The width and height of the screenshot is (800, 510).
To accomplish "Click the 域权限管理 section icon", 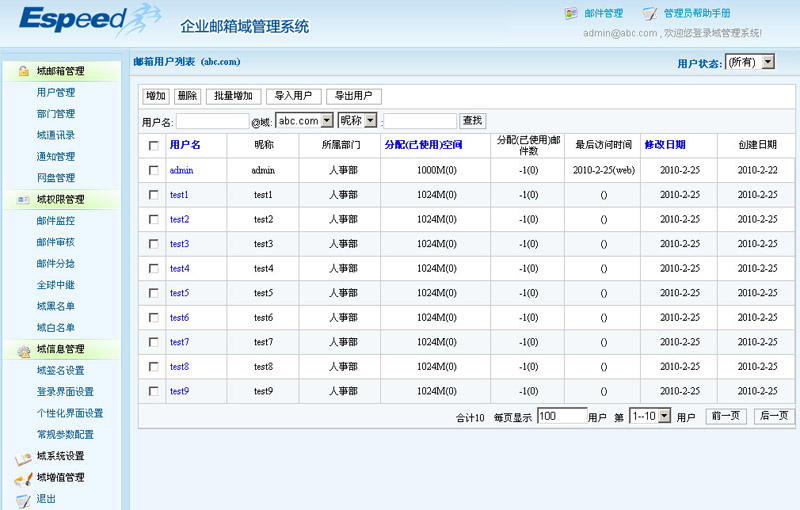I will (22, 199).
